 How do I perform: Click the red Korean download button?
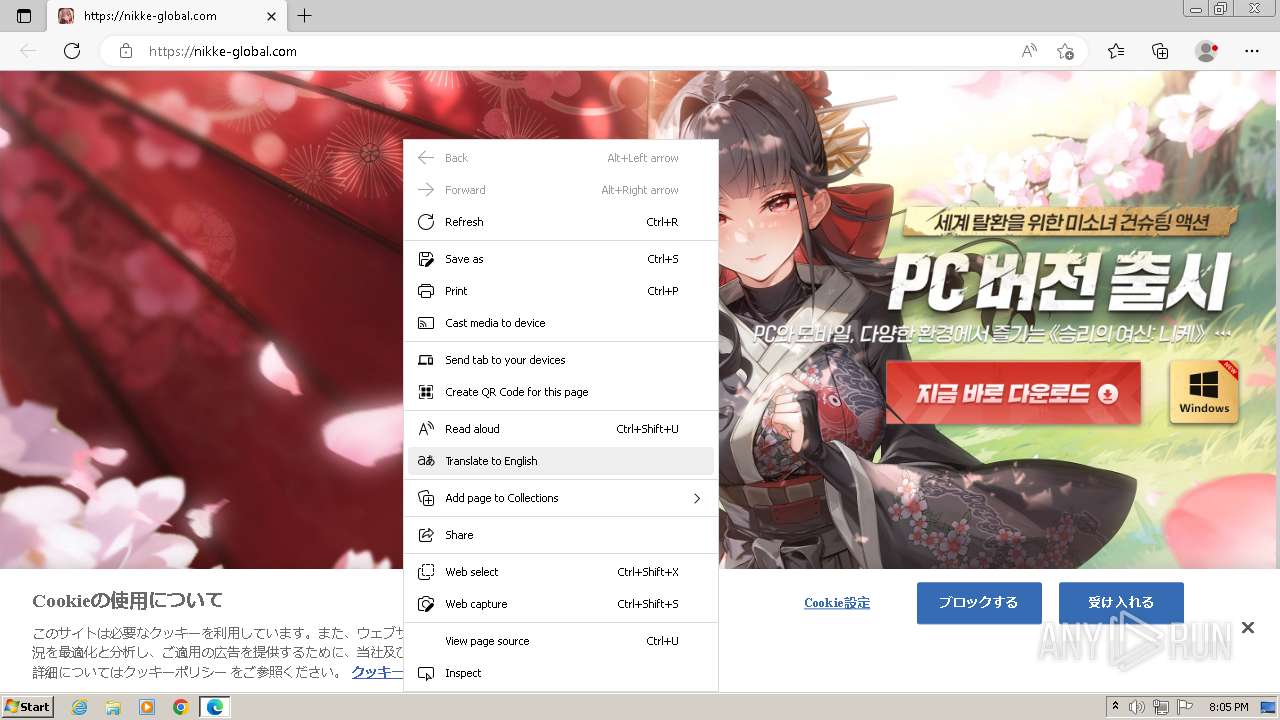tap(1013, 393)
